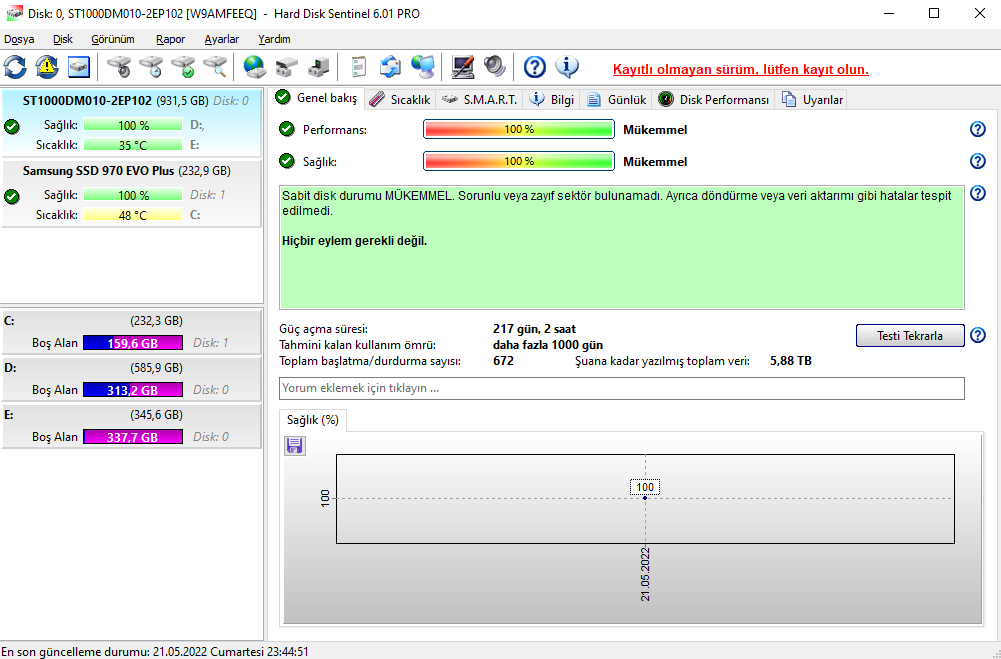Open the Disk Performansı tab

click(714, 100)
